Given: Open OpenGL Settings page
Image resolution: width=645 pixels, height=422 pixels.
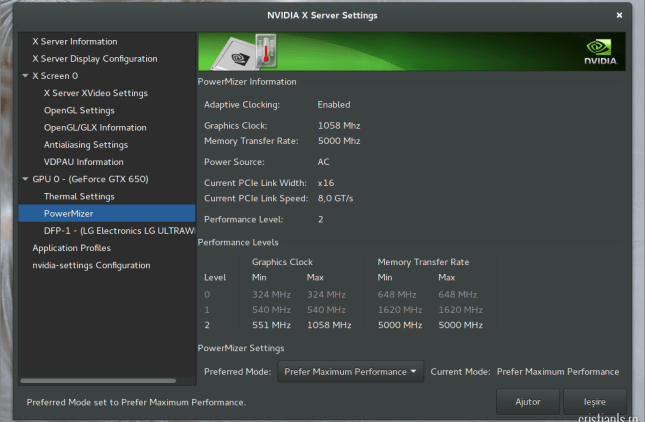Looking at the screenshot, I should (79, 110).
